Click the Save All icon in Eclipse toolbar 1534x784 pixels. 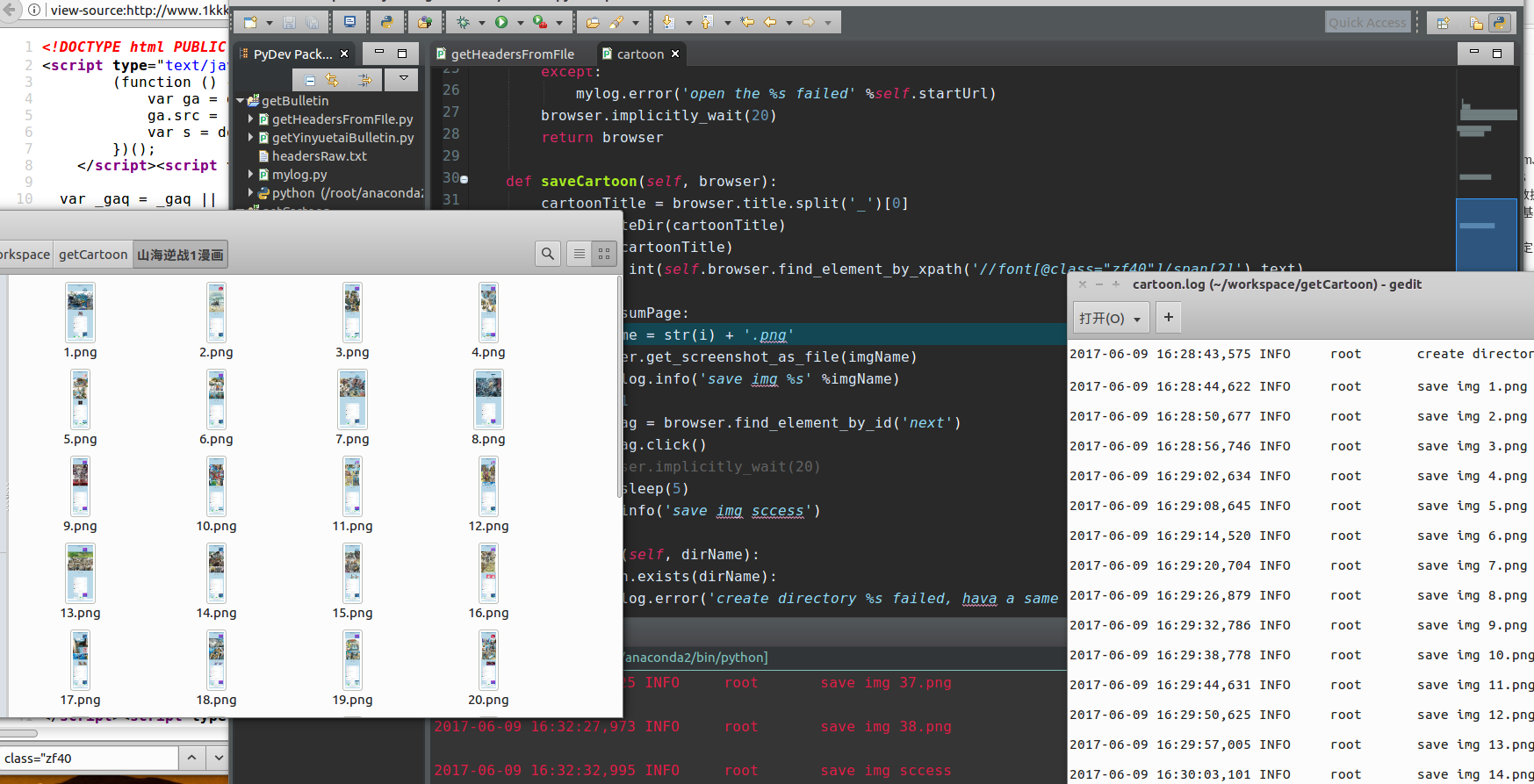[x=312, y=22]
